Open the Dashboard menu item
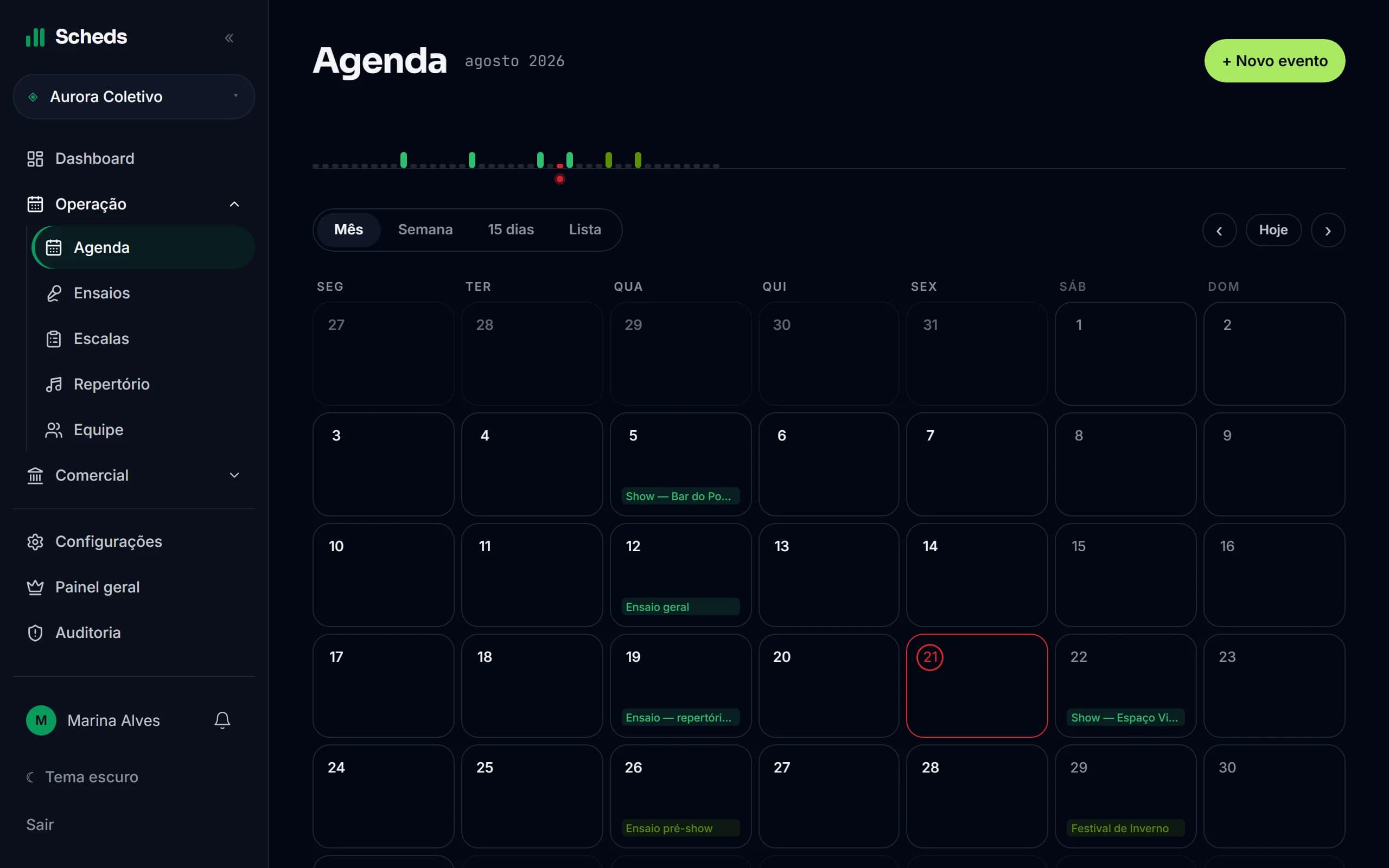This screenshot has width=1389, height=868. pos(133,159)
